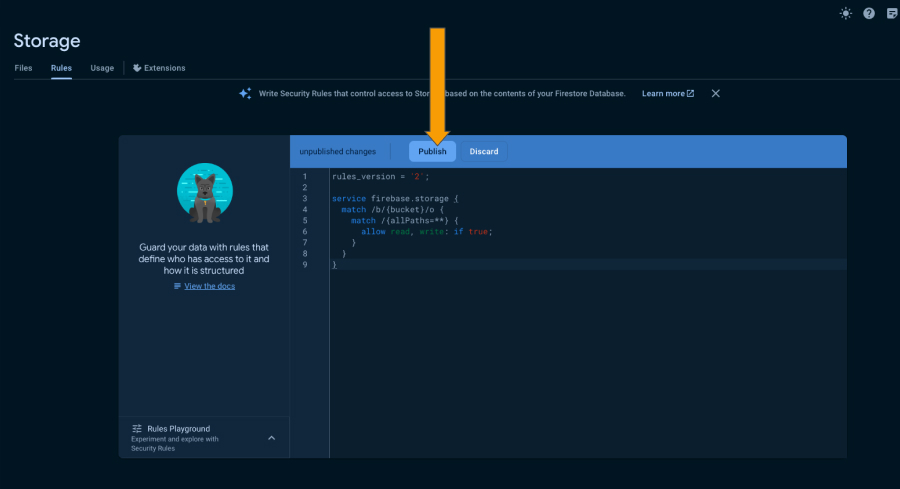Click empty editor area below the code
The image size is (900, 489).
point(588,362)
